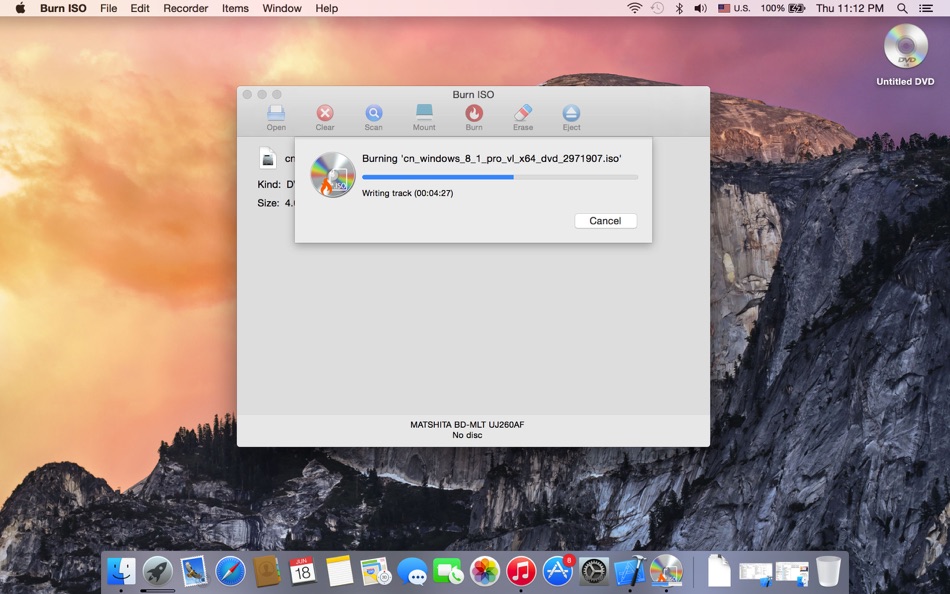Click the Eject toolbar icon

click(571, 113)
